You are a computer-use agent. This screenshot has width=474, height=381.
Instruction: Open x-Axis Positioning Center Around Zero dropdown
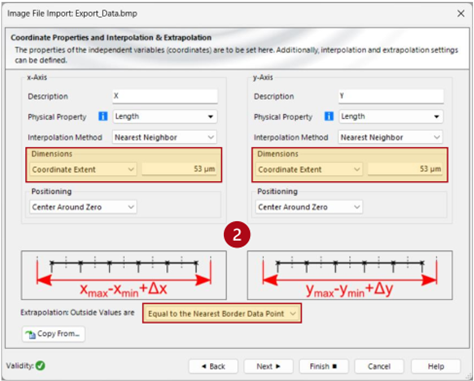83,207
